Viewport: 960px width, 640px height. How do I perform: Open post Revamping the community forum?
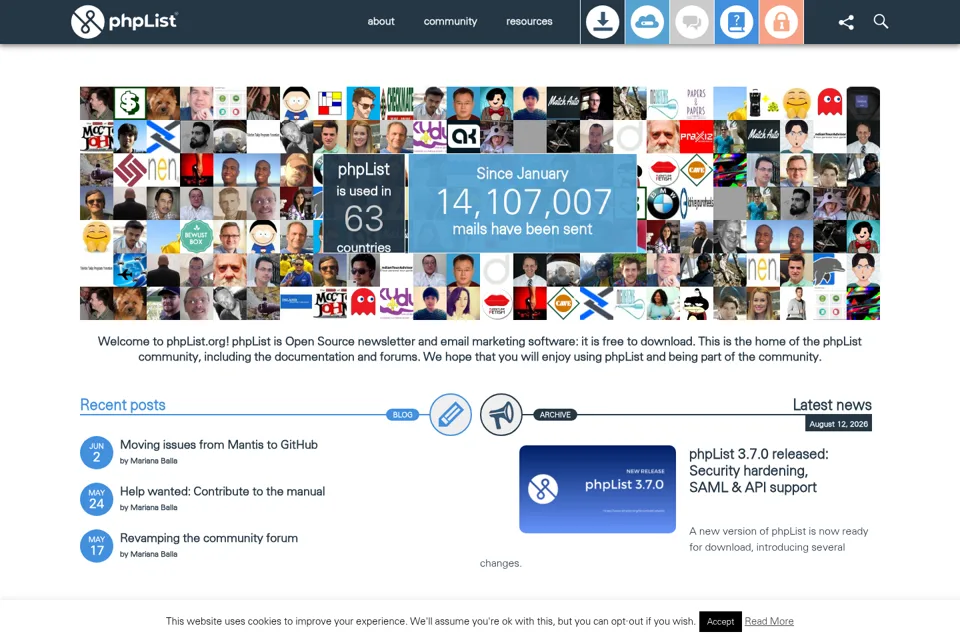[209, 538]
